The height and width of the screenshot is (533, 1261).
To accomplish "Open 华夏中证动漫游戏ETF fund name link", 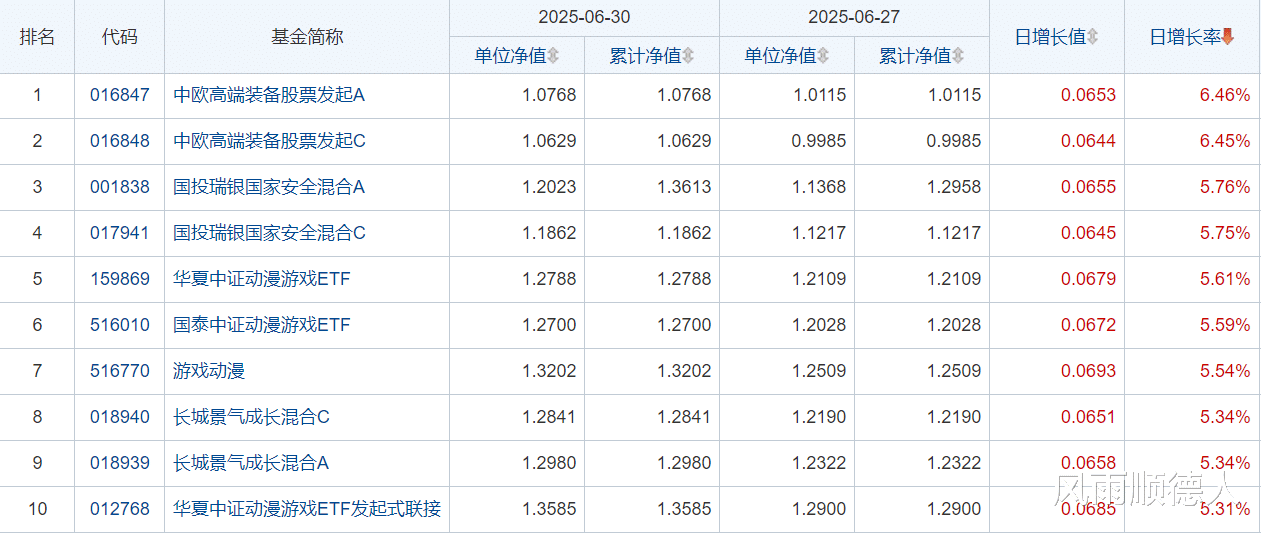I will tap(262, 279).
